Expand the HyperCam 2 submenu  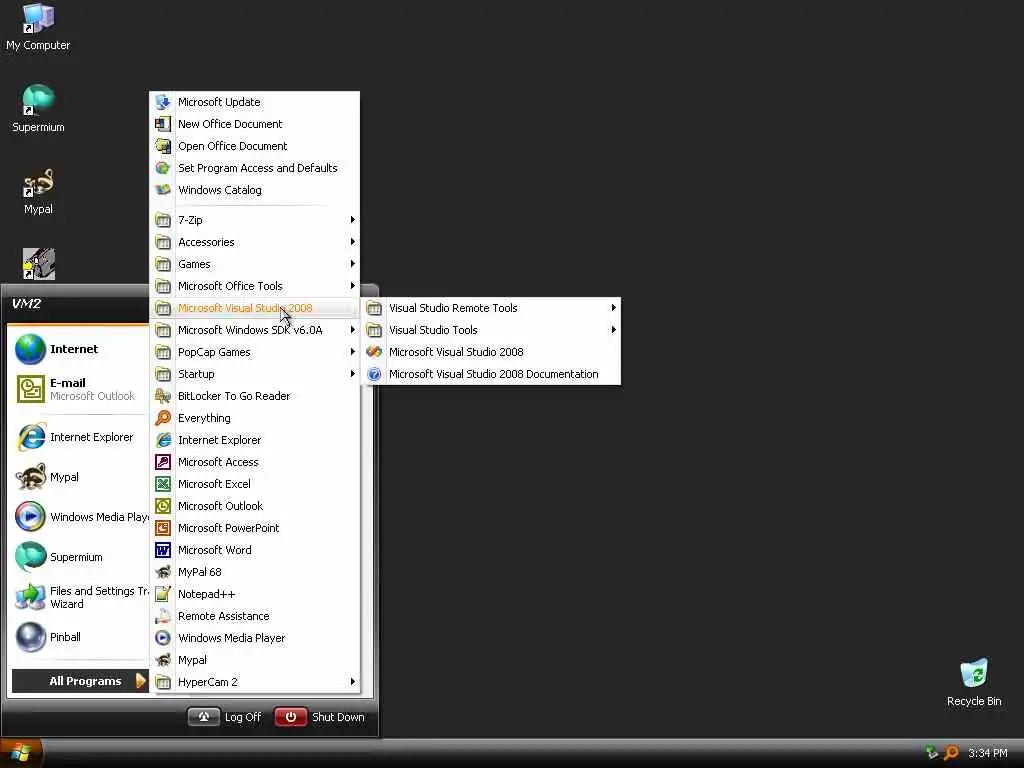255,682
